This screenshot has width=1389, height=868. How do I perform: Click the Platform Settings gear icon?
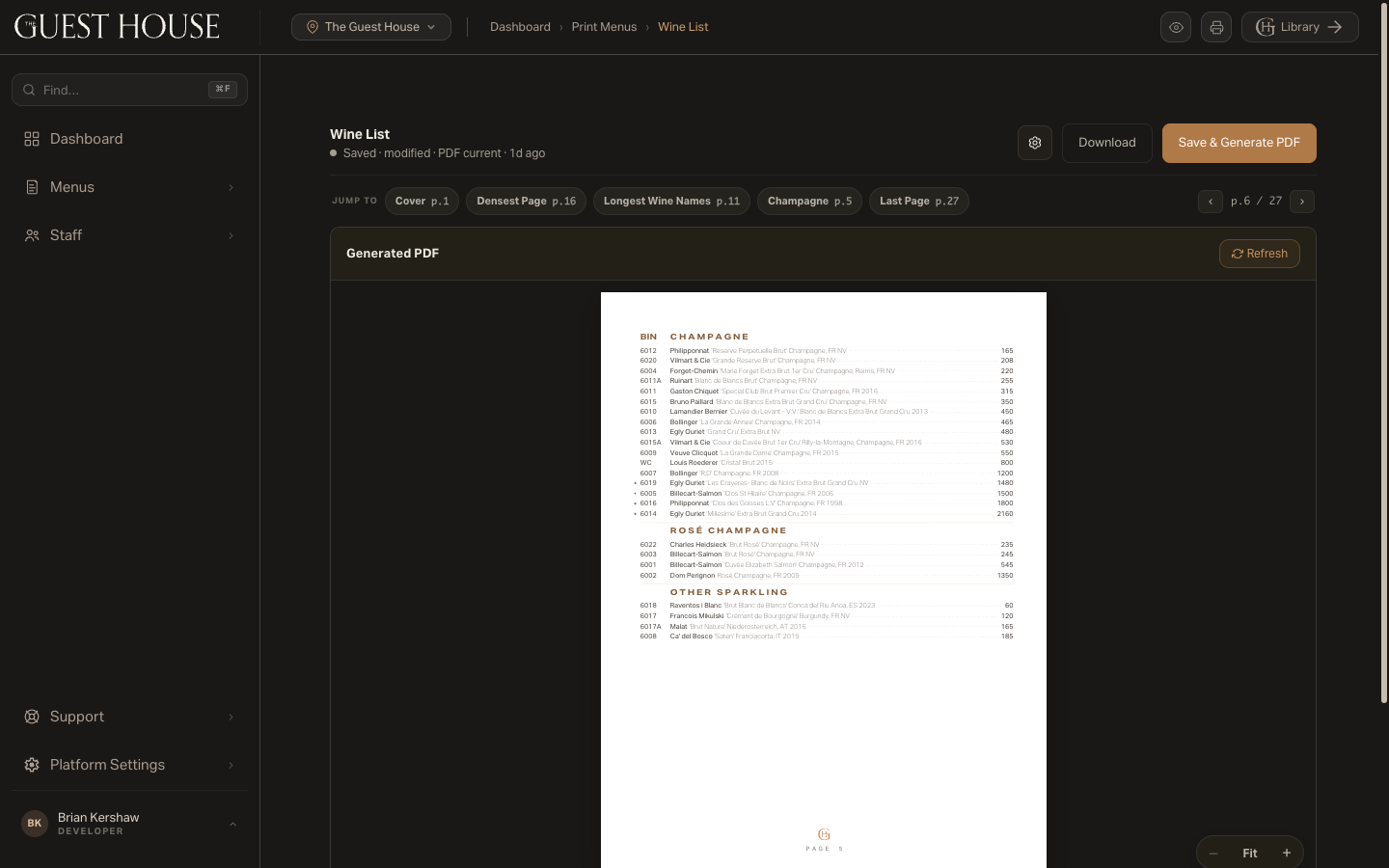click(32, 765)
